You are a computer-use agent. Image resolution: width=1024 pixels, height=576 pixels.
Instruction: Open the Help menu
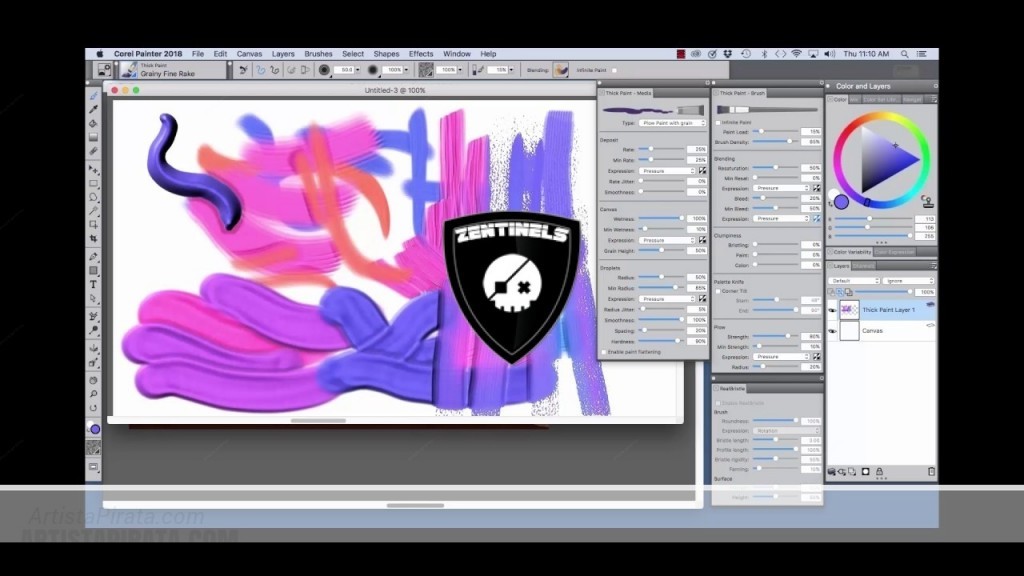488,54
